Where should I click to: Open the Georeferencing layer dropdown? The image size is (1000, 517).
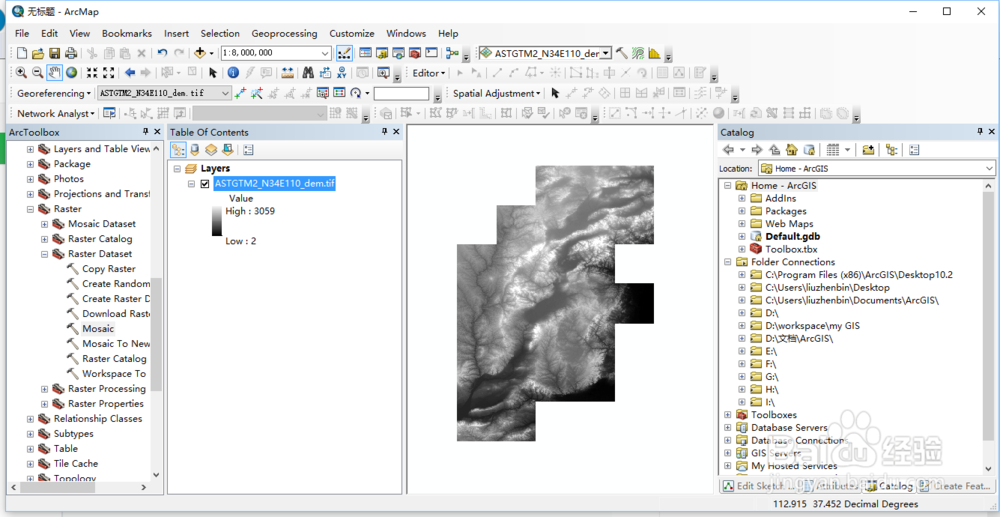(226, 93)
